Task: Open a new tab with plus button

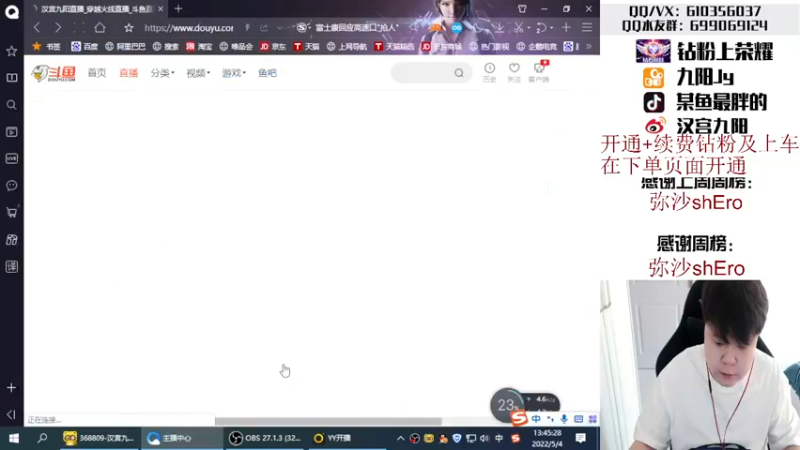Action: pyautogui.click(x=178, y=9)
